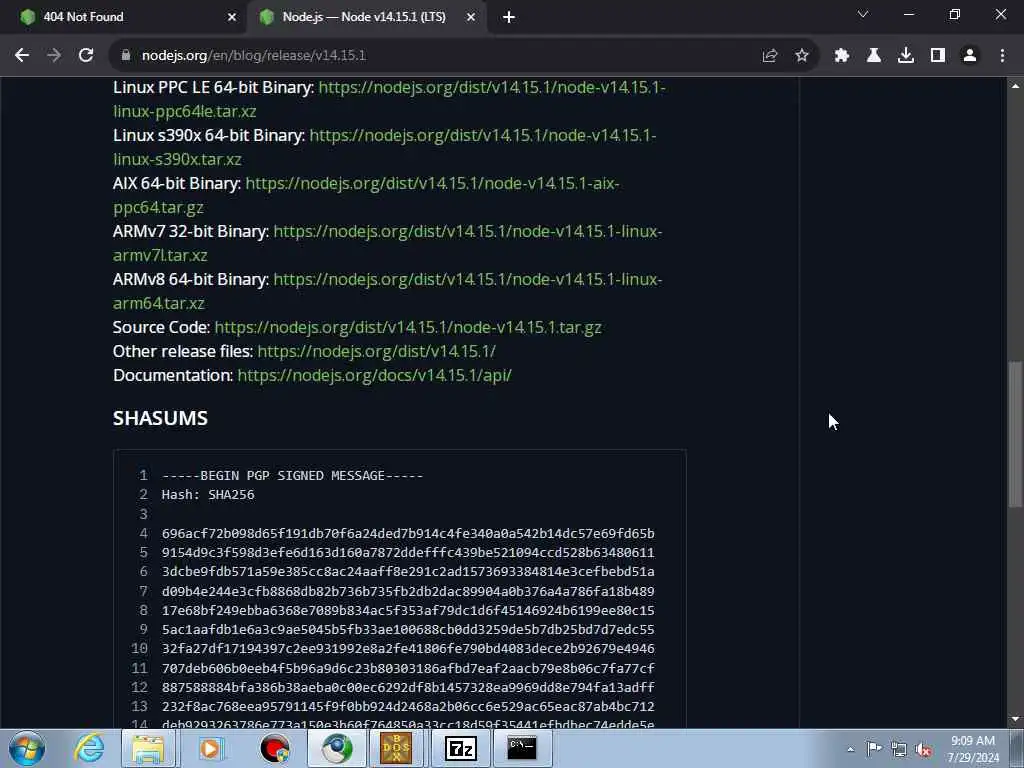
Task: Click the forward navigation arrow
Action: [x=54, y=56]
